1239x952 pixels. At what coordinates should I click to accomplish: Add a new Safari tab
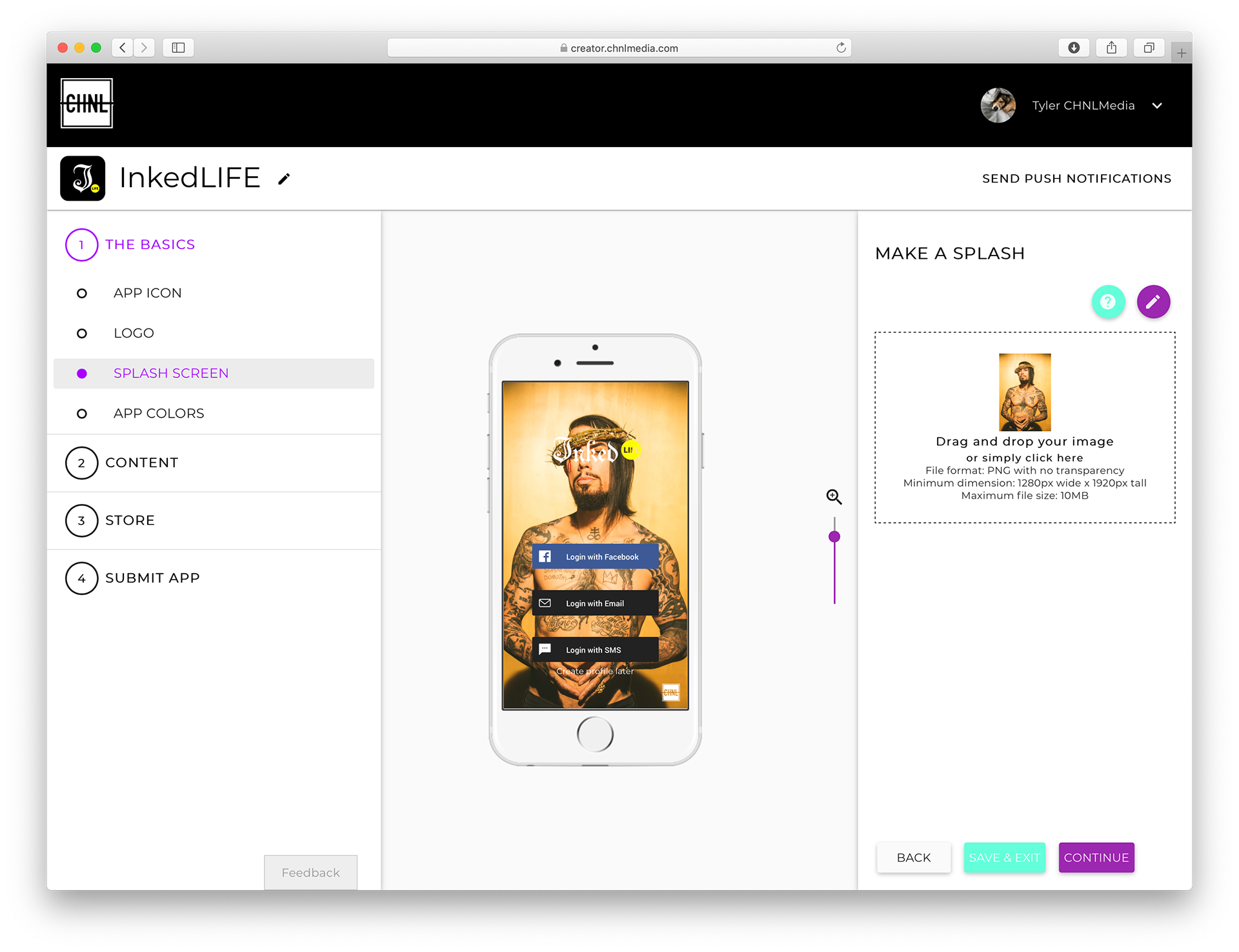click(x=1181, y=53)
